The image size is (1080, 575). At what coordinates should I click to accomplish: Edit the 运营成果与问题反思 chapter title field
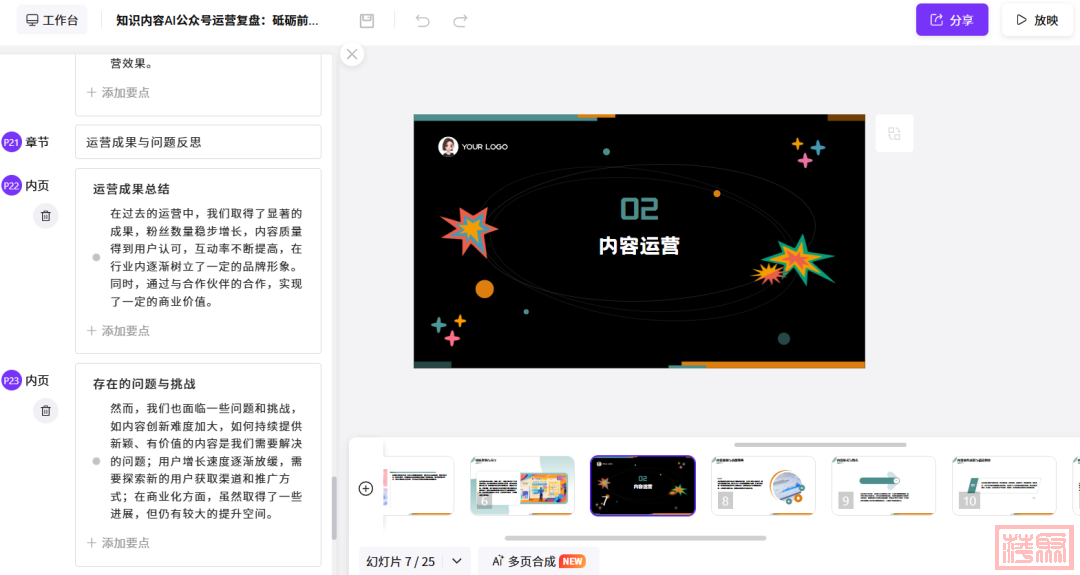(198, 142)
